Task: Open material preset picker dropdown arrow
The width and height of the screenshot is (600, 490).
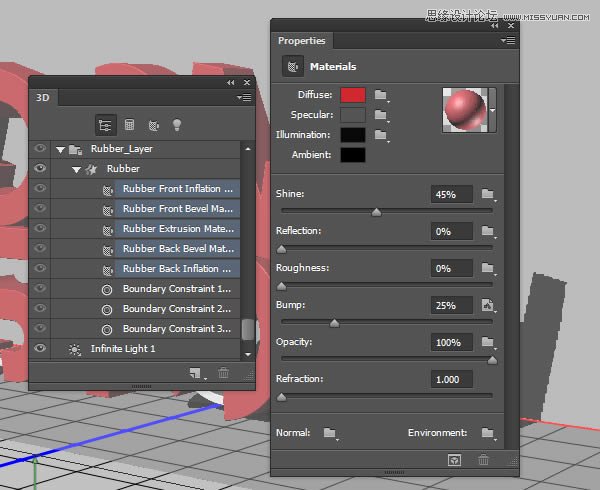Action: pyautogui.click(x=492, y=110)
